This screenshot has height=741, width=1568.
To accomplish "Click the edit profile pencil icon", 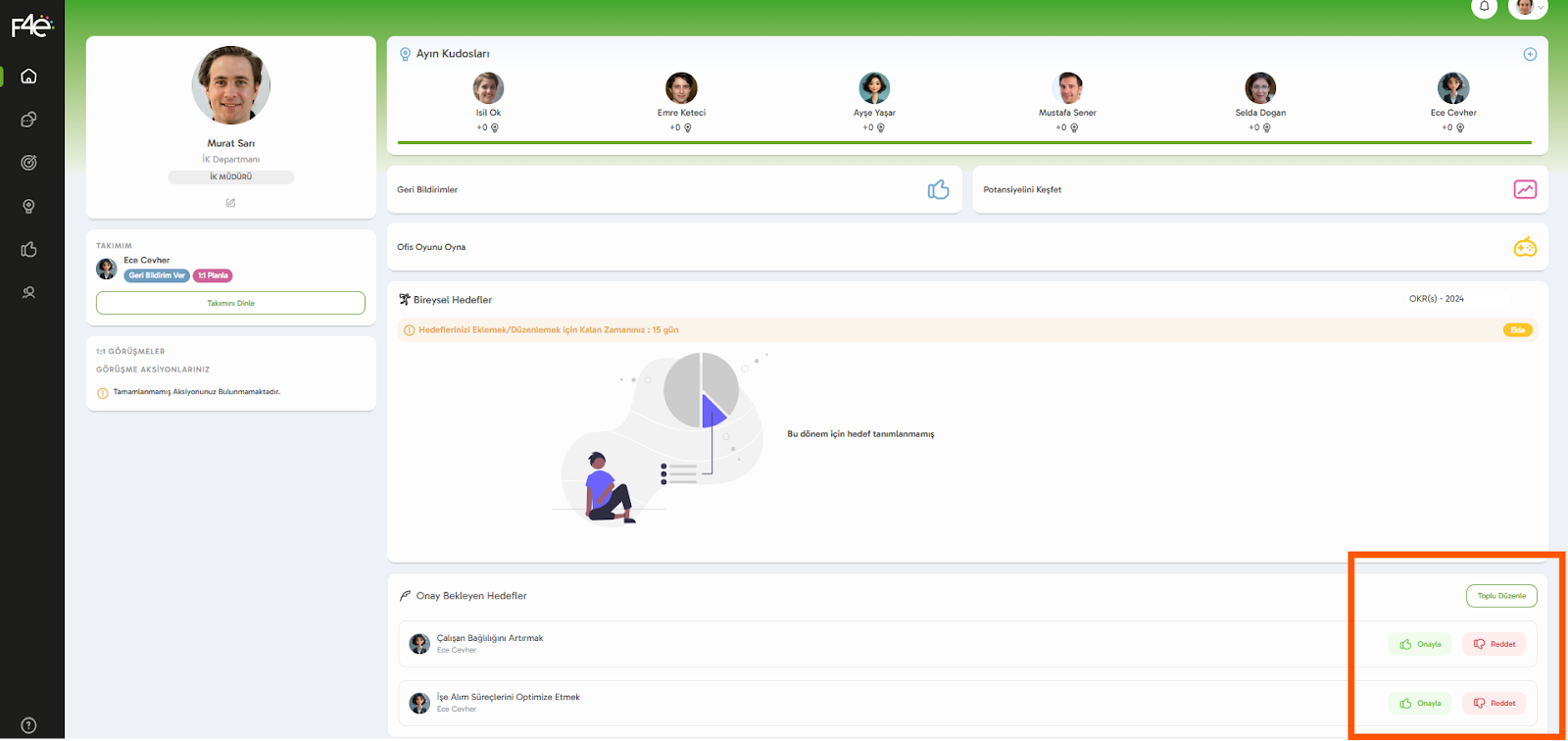I will (230, 203).
